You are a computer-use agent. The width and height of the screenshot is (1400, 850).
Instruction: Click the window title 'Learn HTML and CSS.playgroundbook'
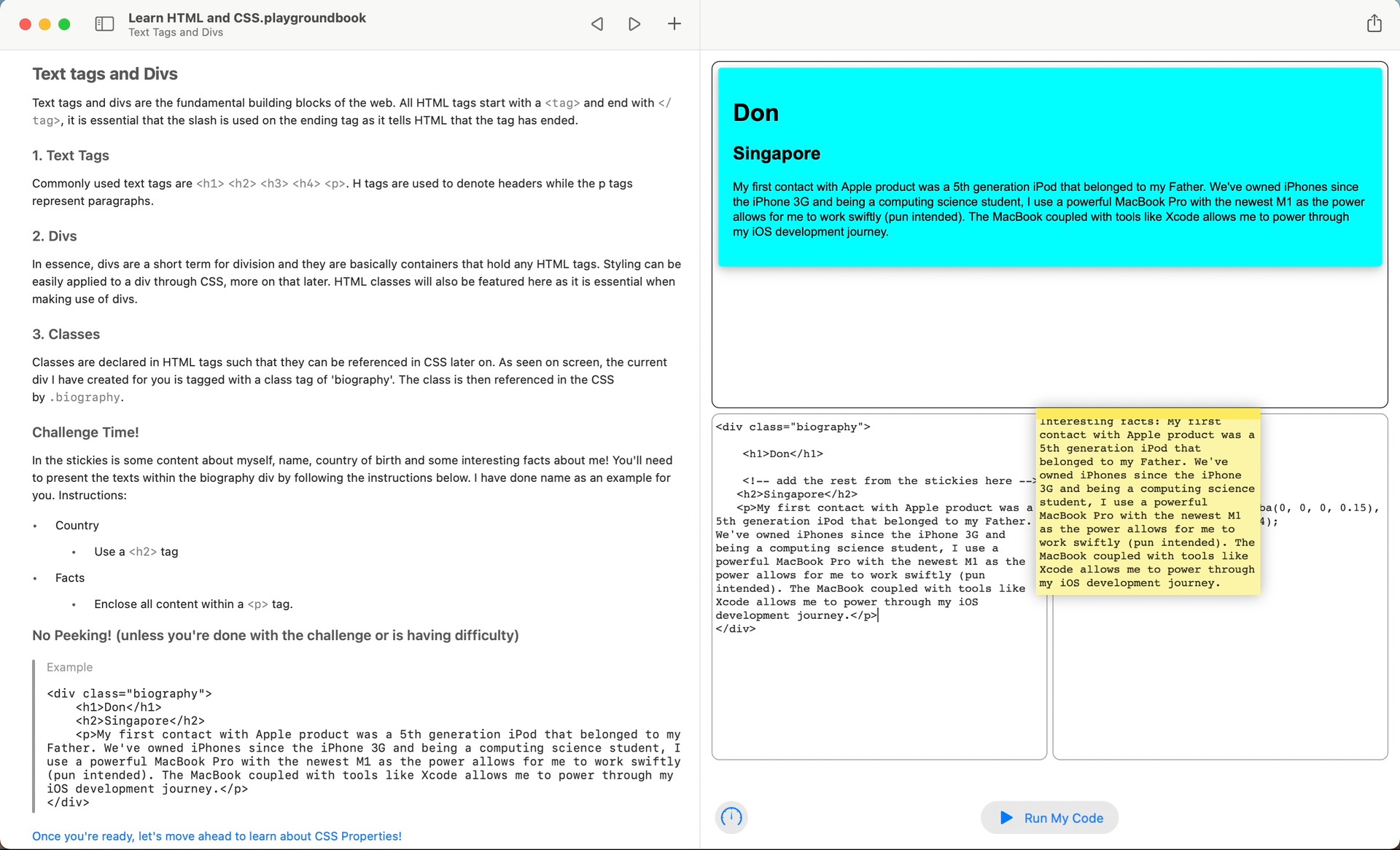247,17
